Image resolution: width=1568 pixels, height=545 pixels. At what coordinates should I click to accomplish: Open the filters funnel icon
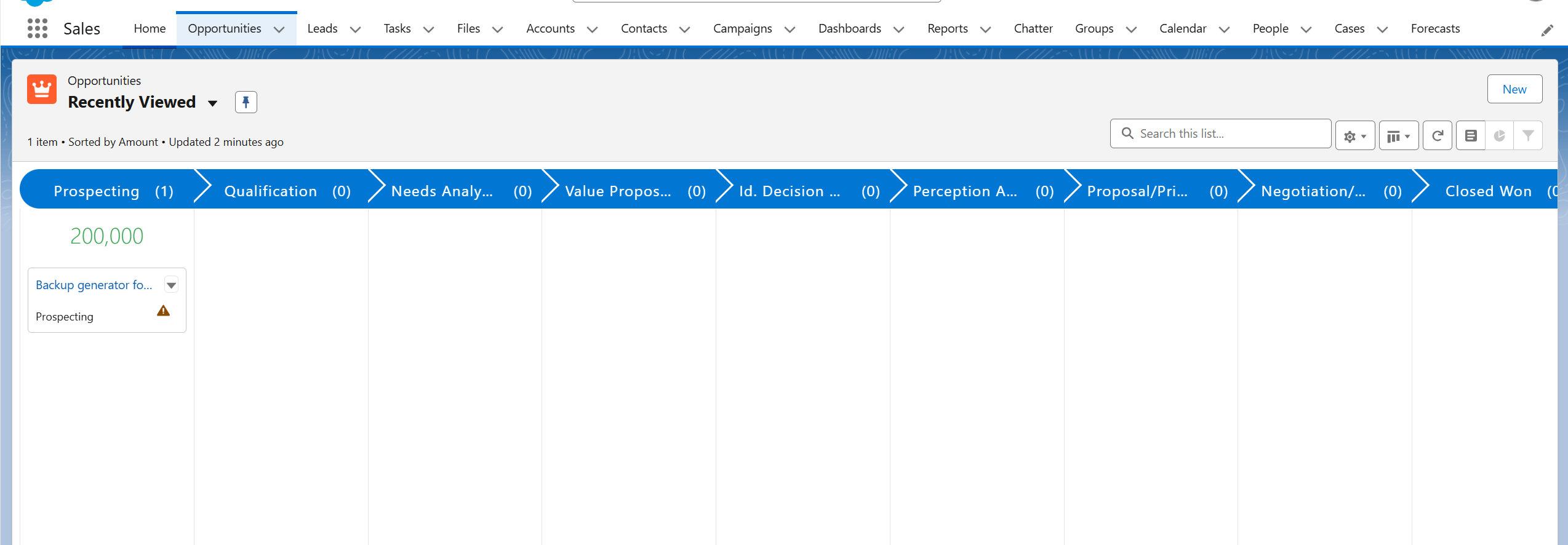click(x=1528, y=136)
